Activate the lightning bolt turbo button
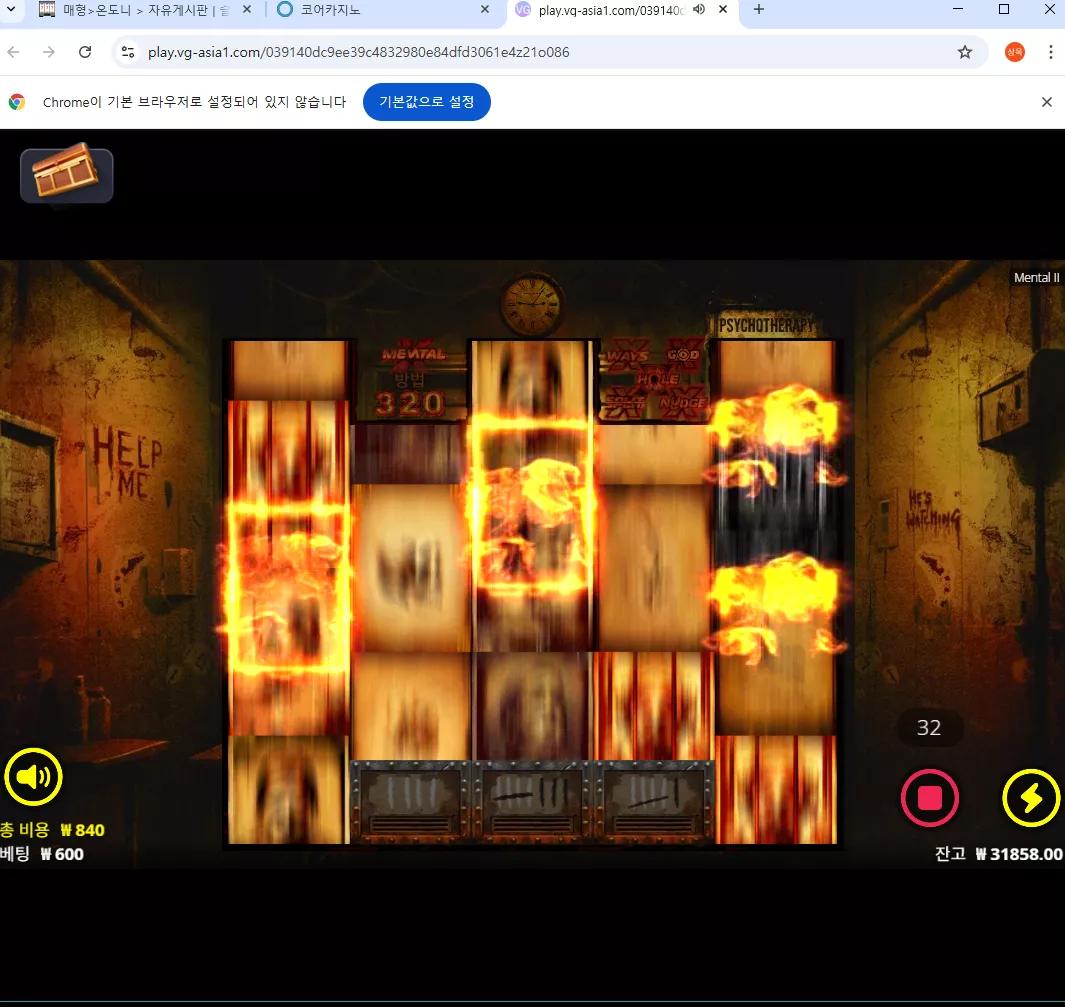Image resolution: width=1065 pixels, height=1007 pixels. pyautogui.click(x=1030, y=798)
